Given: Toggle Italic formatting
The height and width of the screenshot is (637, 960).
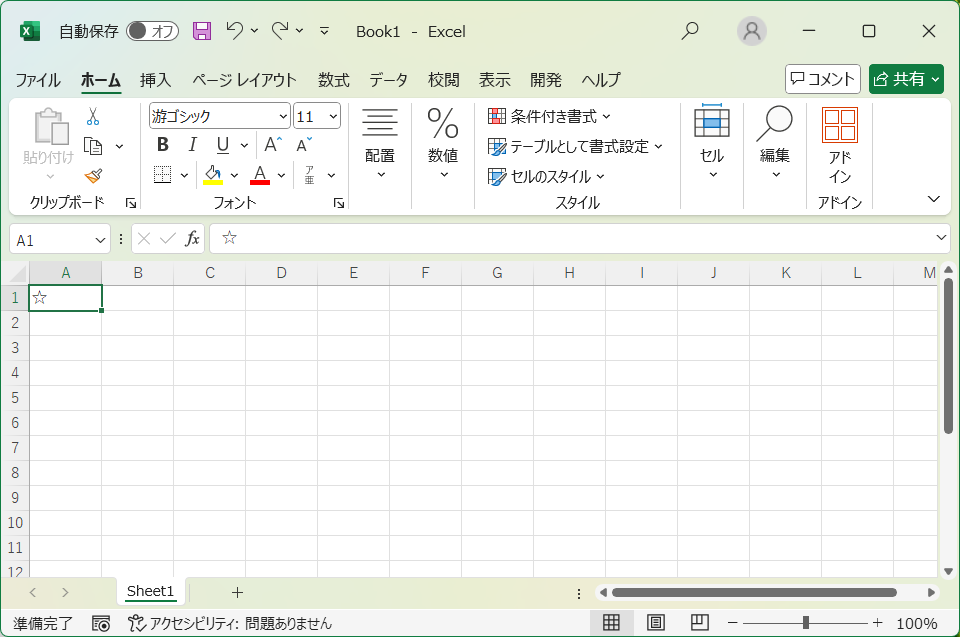Looking at the screenshot, I should [192, 145].
